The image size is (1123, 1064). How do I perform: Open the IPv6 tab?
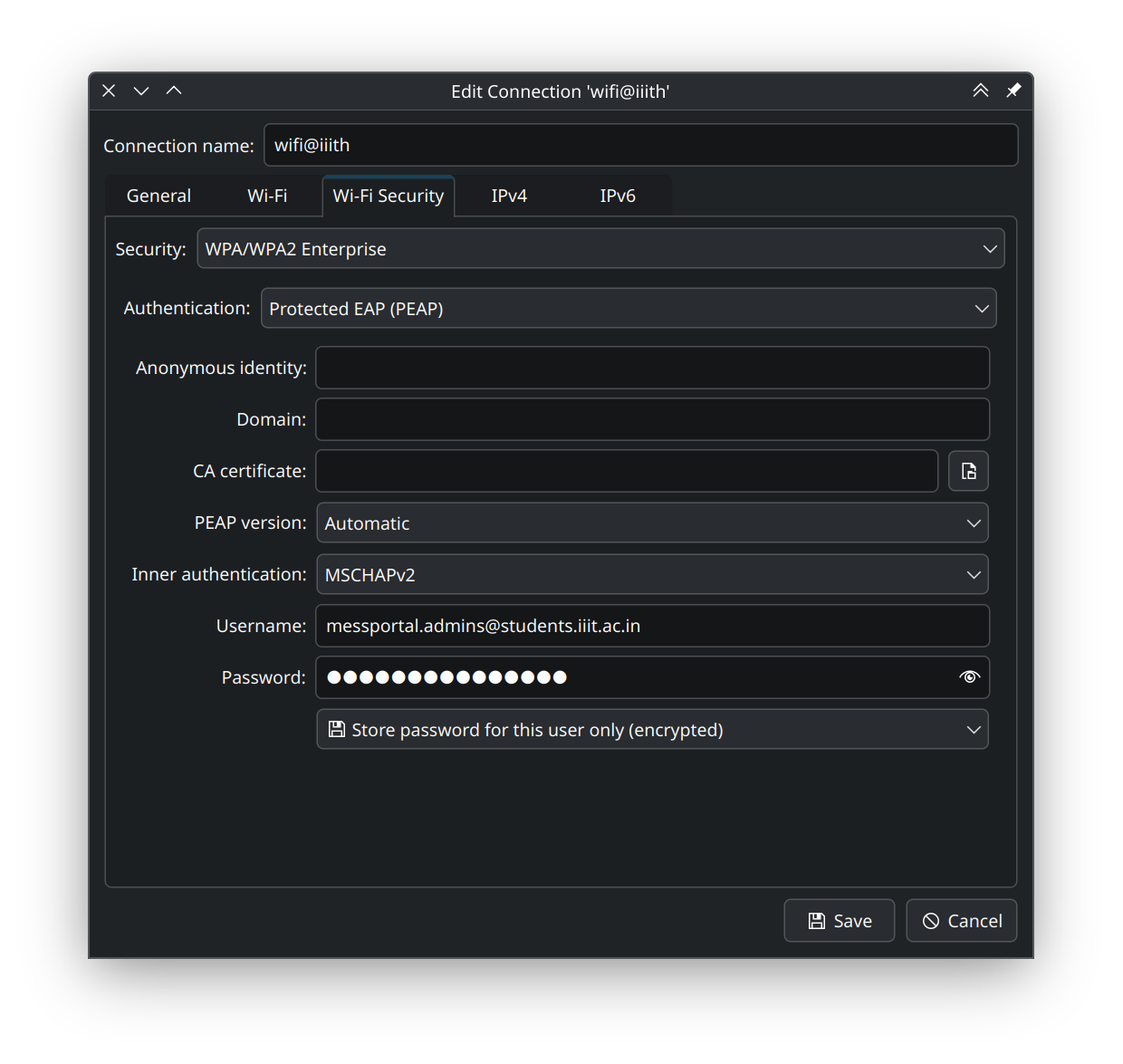[618, 196]
